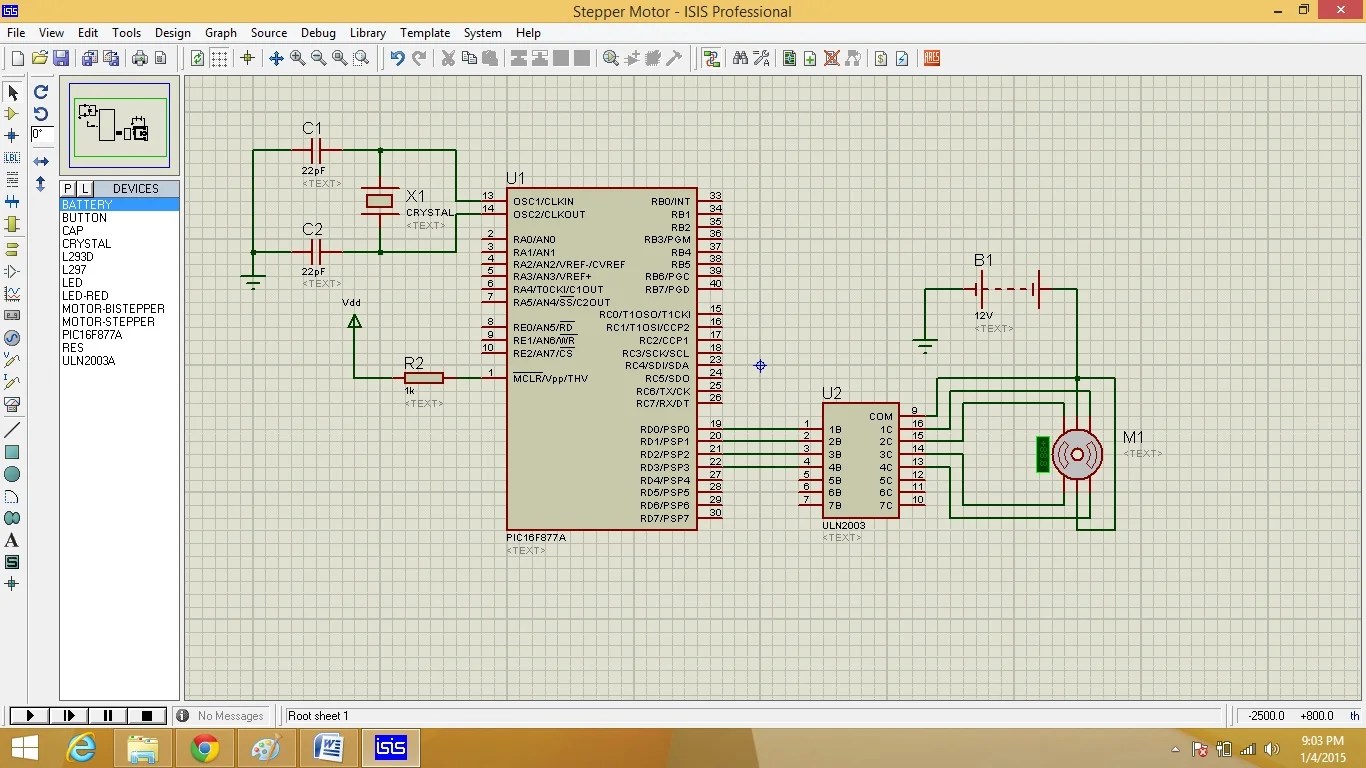Open Google Chrome from the taskbar

click(205, 748)
